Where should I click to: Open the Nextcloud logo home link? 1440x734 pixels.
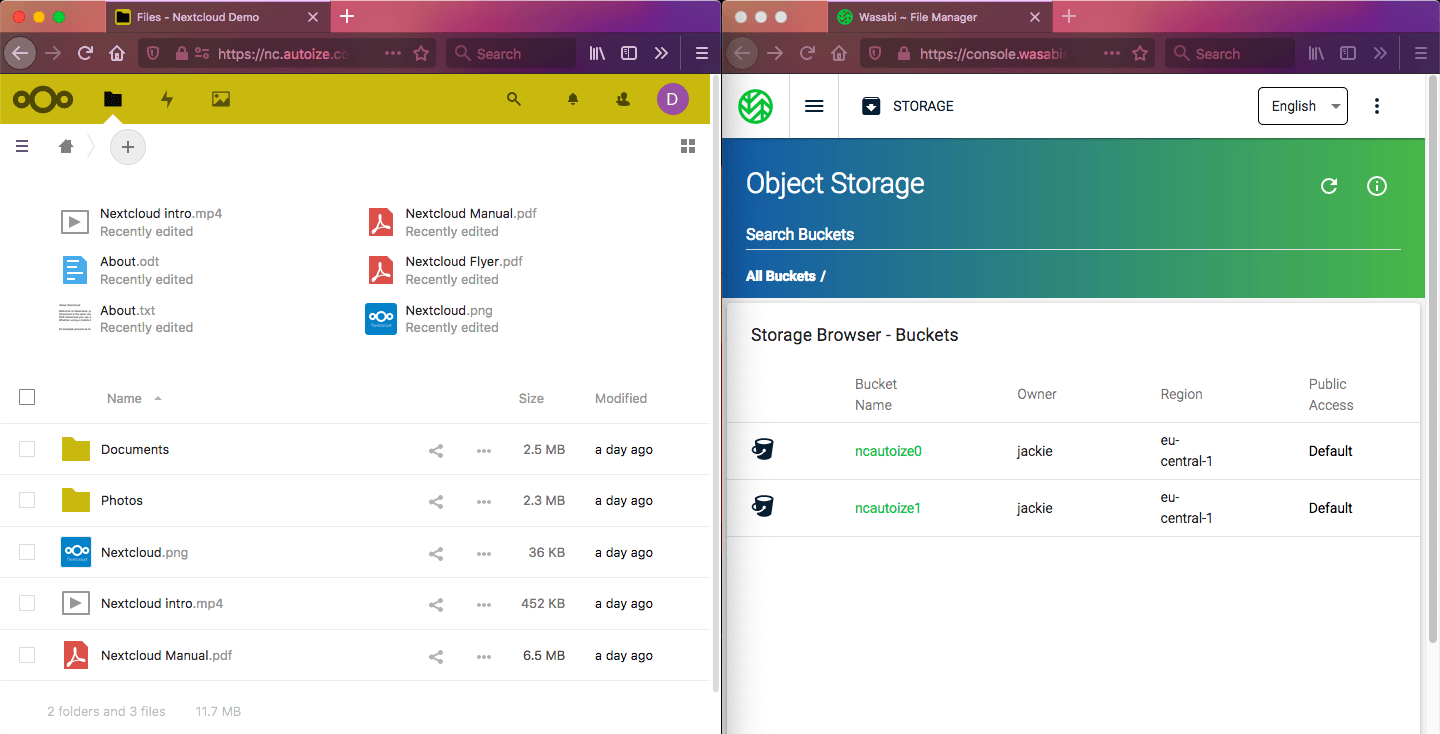[43, 99]
